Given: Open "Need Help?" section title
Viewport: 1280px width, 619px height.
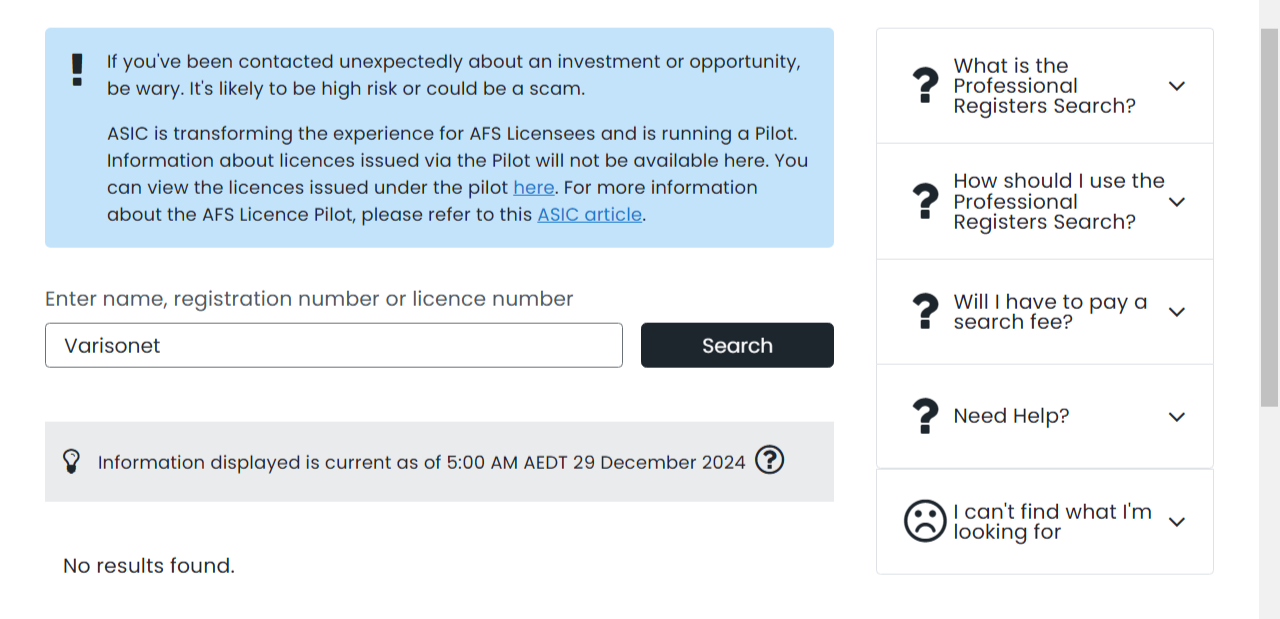Looking at the screenshot, I should click(x=1011, y=416).
